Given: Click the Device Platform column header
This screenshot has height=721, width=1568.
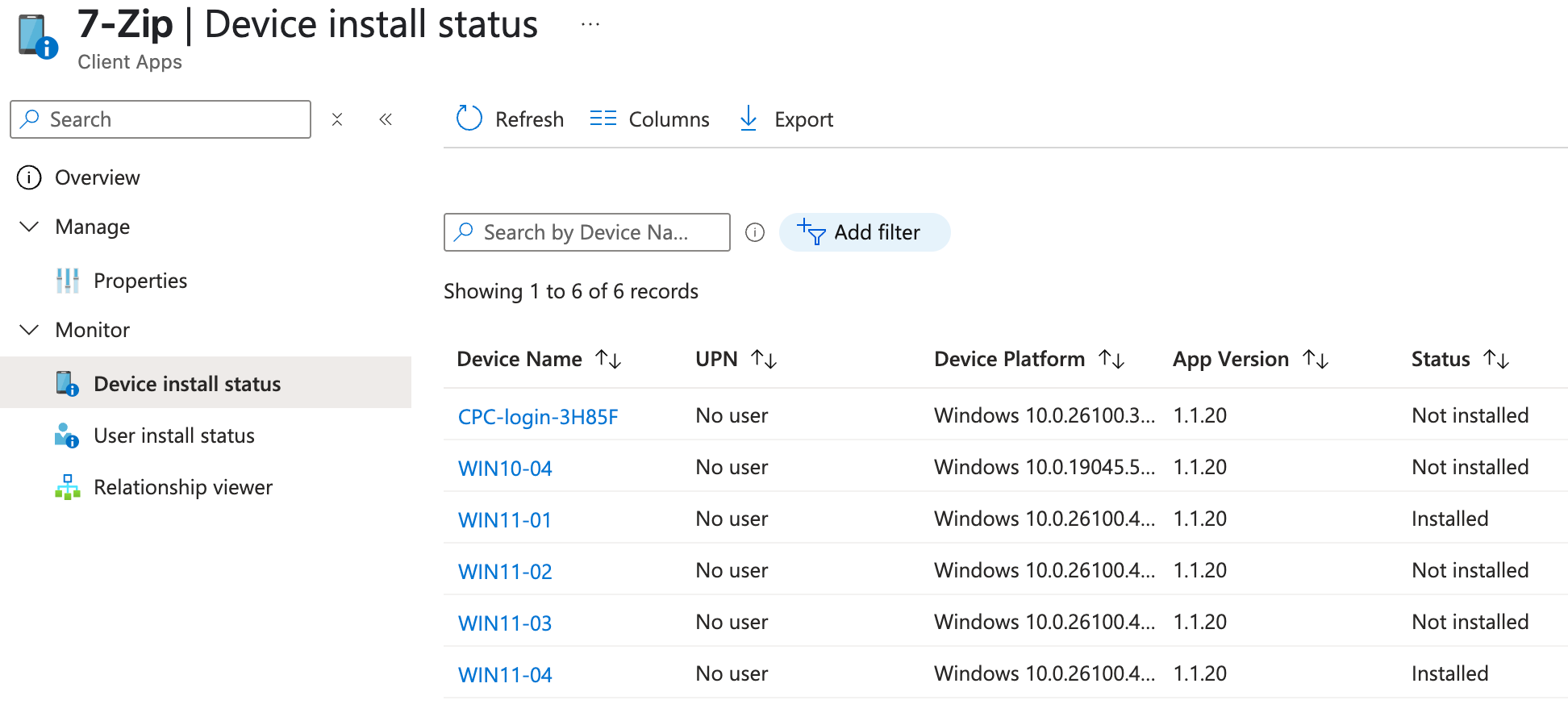Looking at the screenshot, I should 1009,359.
